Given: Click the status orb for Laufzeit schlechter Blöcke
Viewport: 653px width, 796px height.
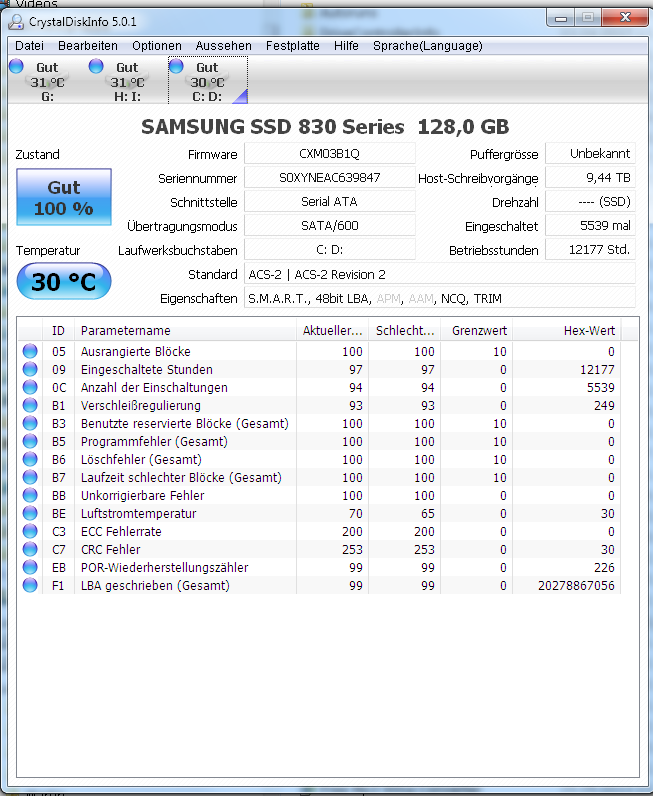Looking at the screenshot, I should 30,477.
